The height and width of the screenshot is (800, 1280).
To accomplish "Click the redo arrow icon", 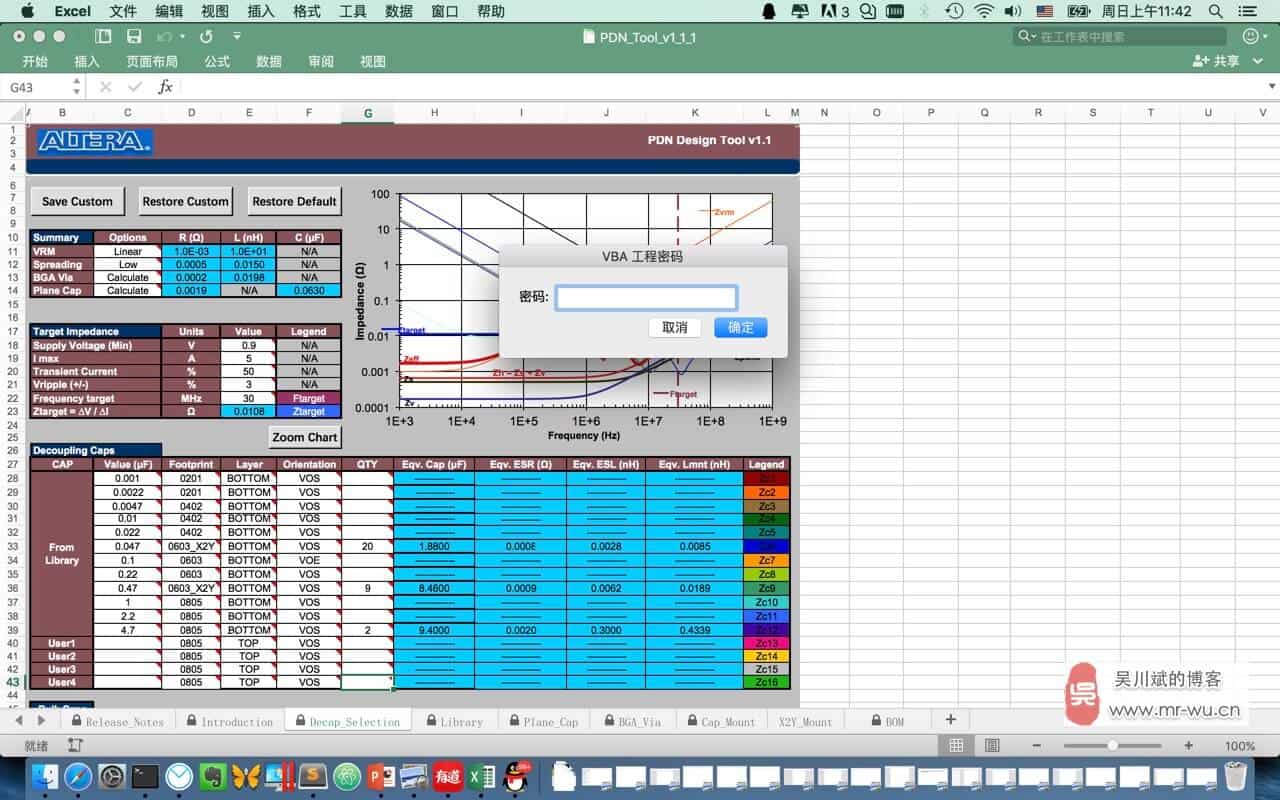I will [206, 36].
